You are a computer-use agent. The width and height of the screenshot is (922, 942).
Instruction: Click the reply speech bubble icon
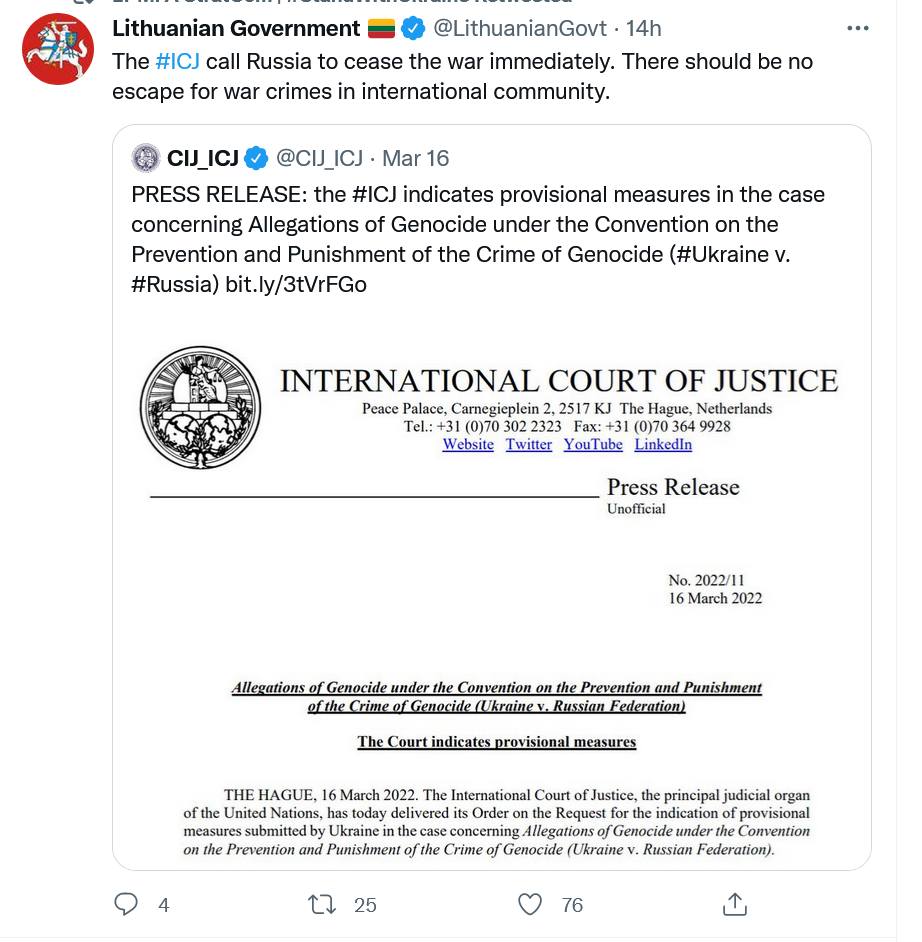coord(126,904)
